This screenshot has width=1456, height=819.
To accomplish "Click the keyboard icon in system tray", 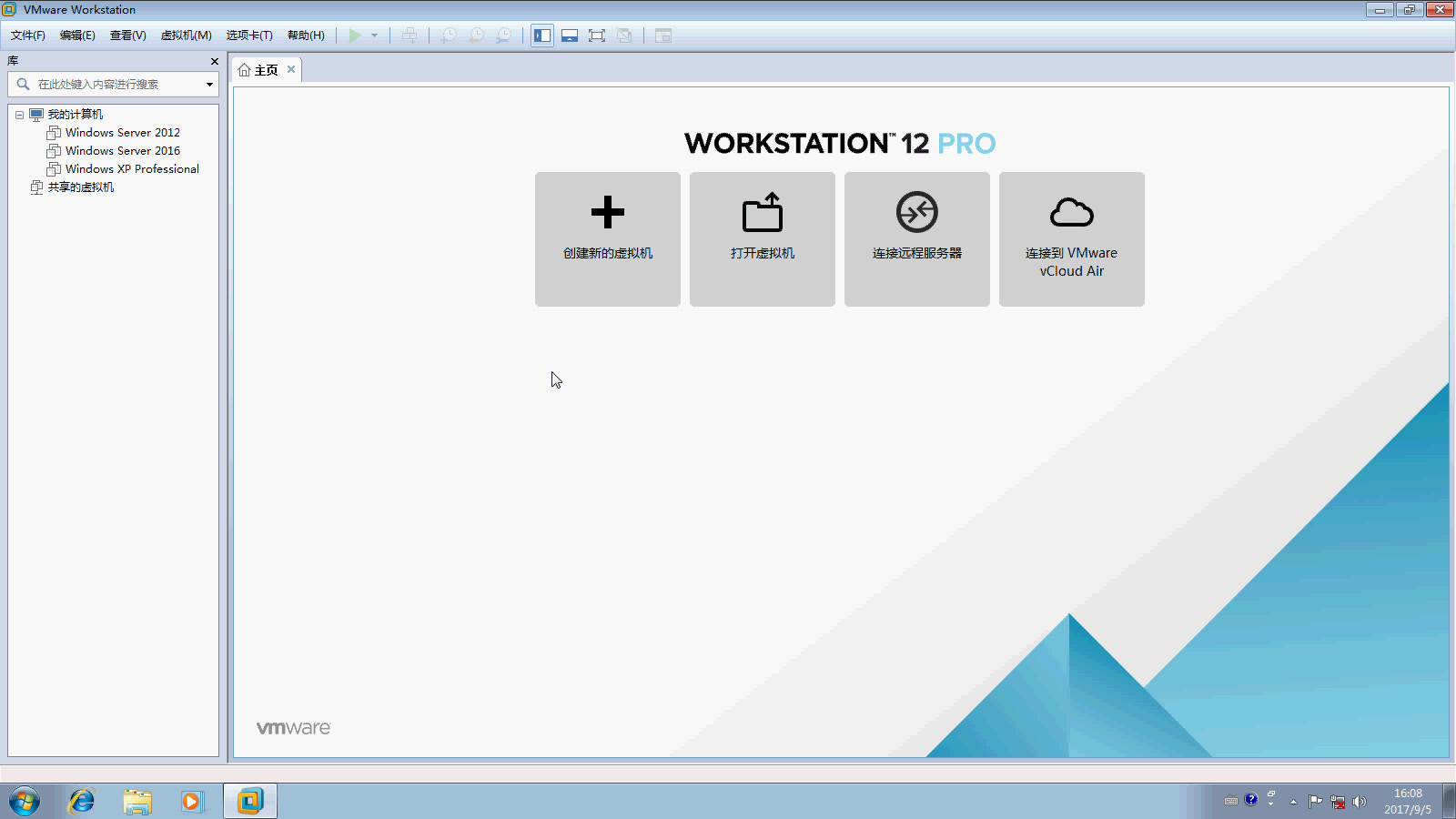I will click(1231, 802).
